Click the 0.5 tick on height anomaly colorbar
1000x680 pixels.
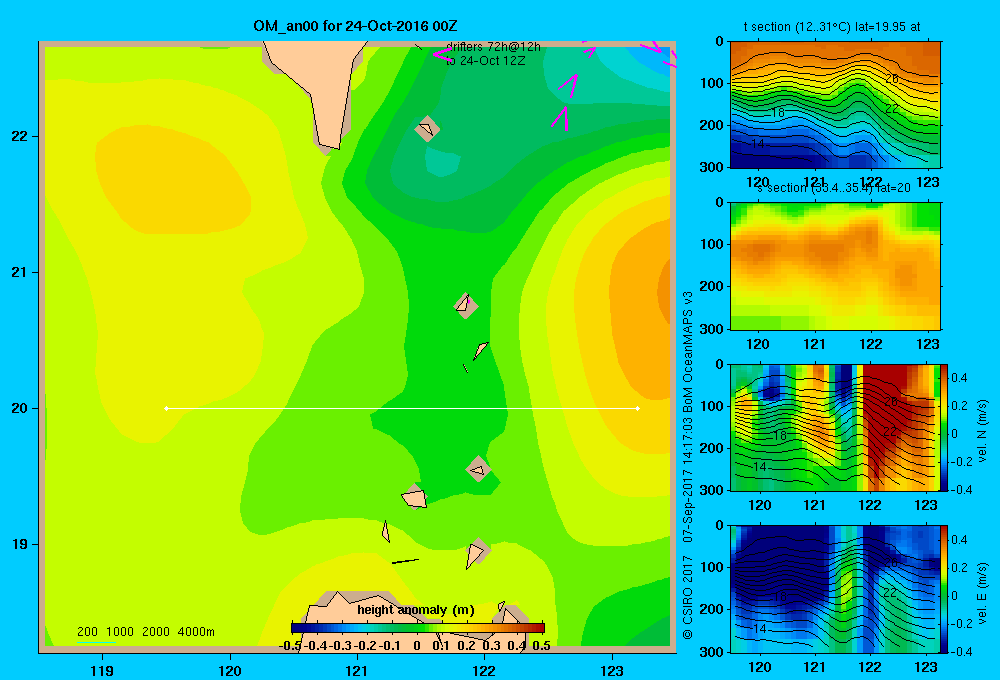[541, 646]
